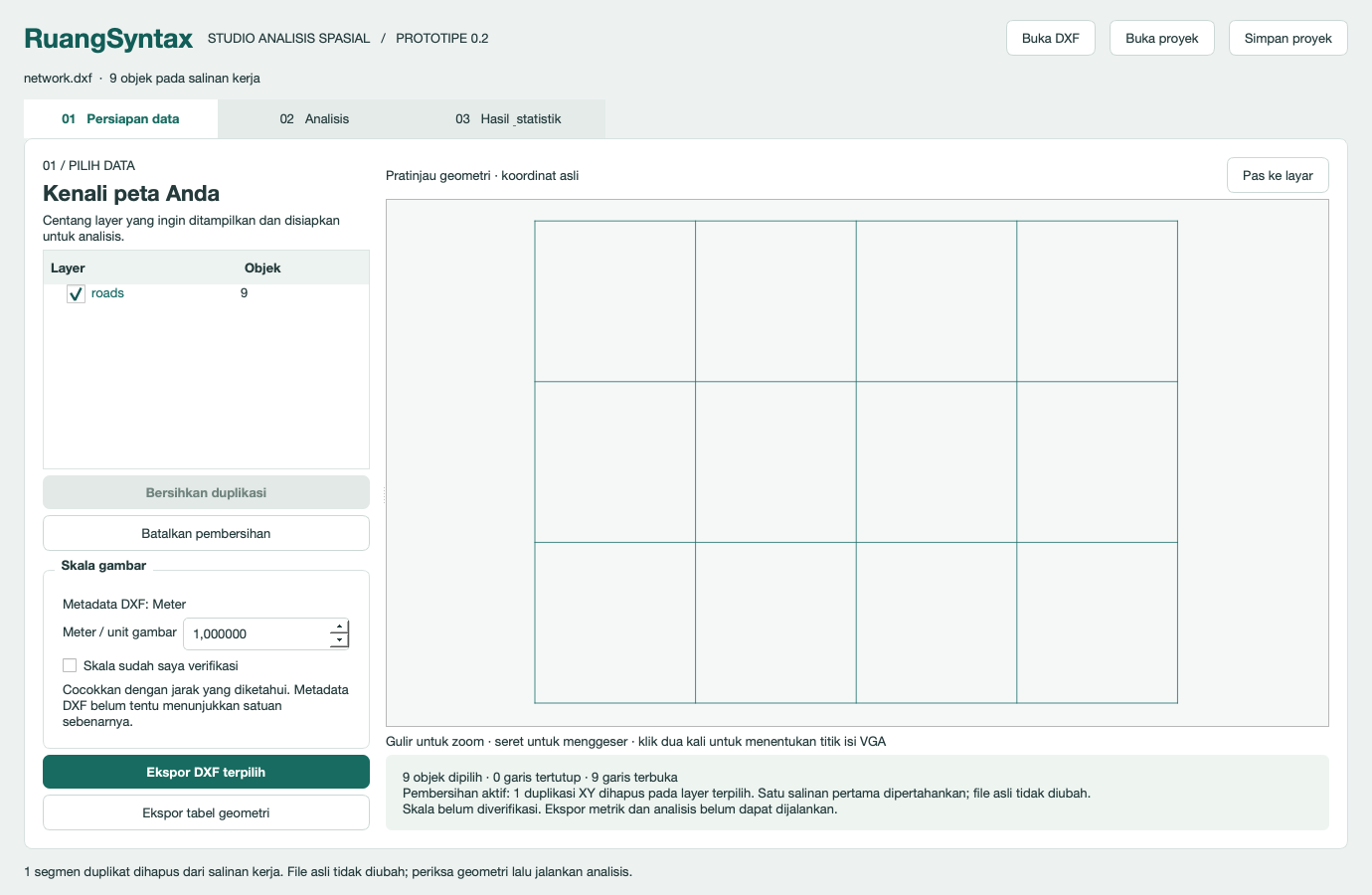The image size is (1372, 895).
Task: Click the '9 objek dipilih' summary line
Action: click(540, 777)
